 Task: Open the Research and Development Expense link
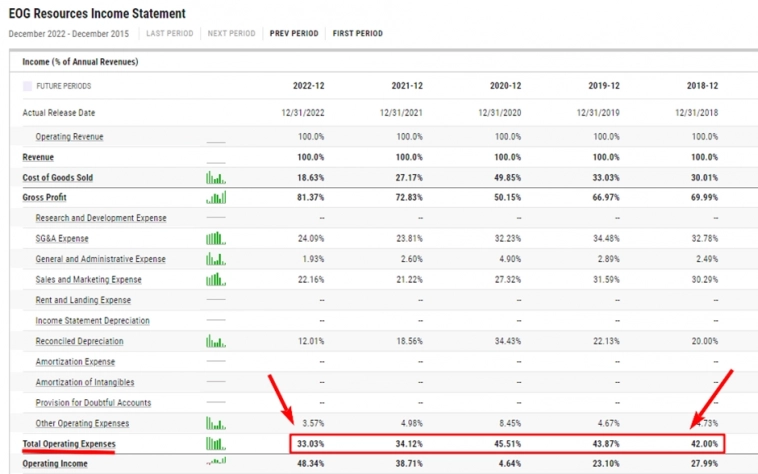[x=100, y=218]
